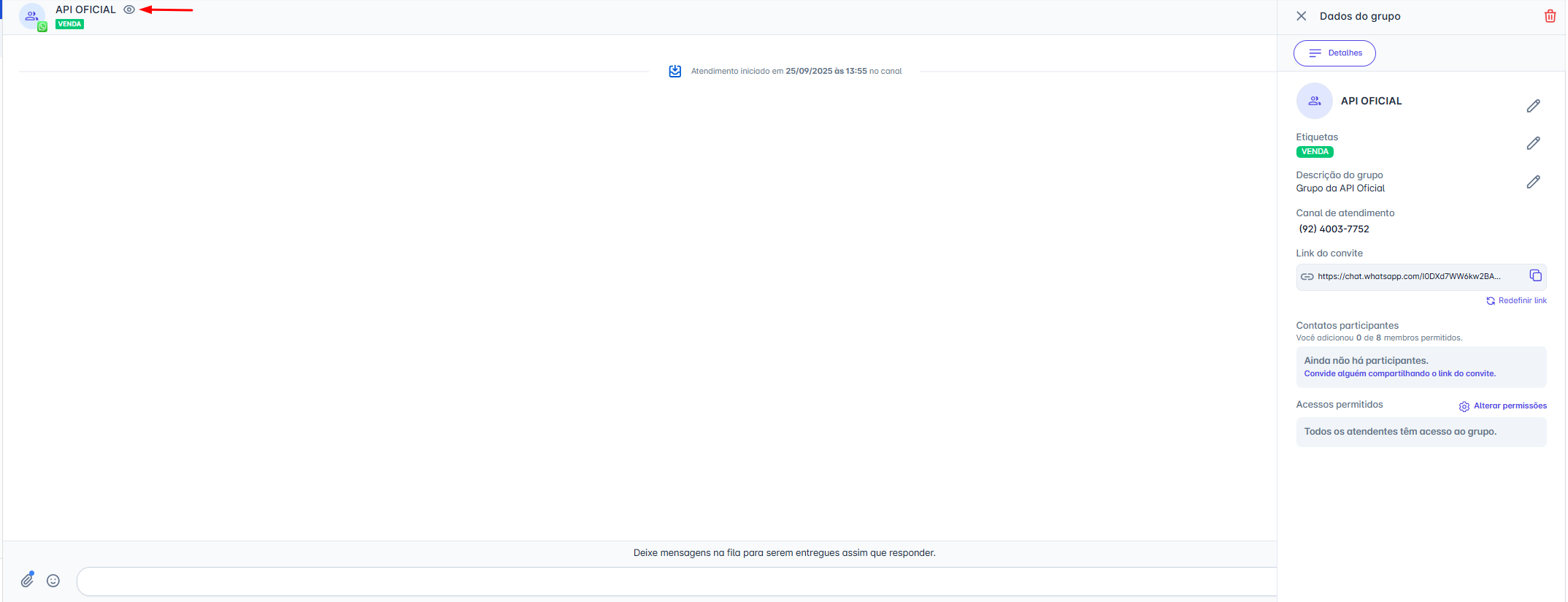Open the emoji picker

(53, 581)
